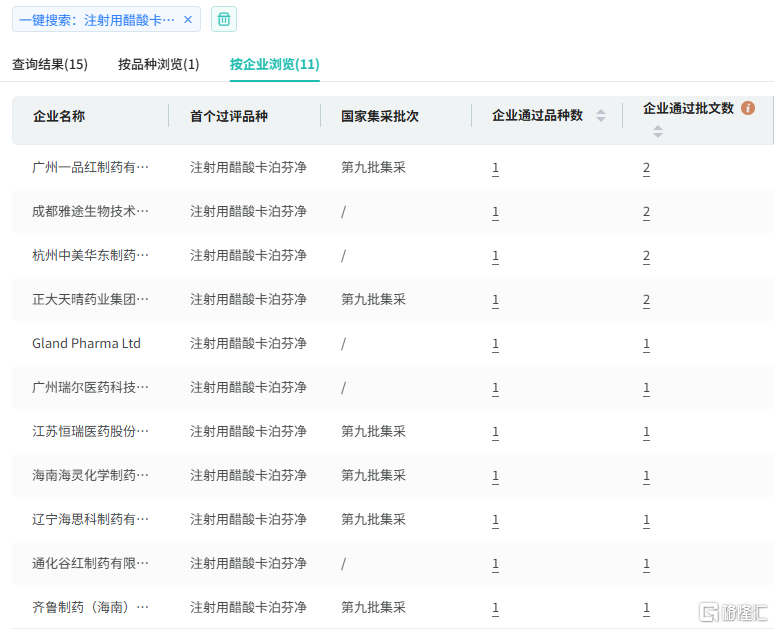Open 批文数 link for 通化谷红制药

coord(646,563)
